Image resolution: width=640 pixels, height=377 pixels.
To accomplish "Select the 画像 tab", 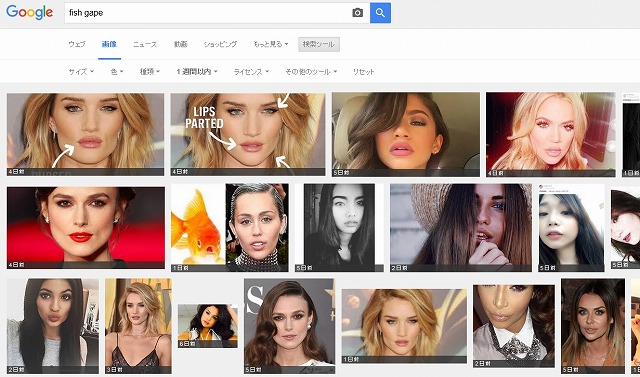I will pyautogui.click(x=109, y=44).
